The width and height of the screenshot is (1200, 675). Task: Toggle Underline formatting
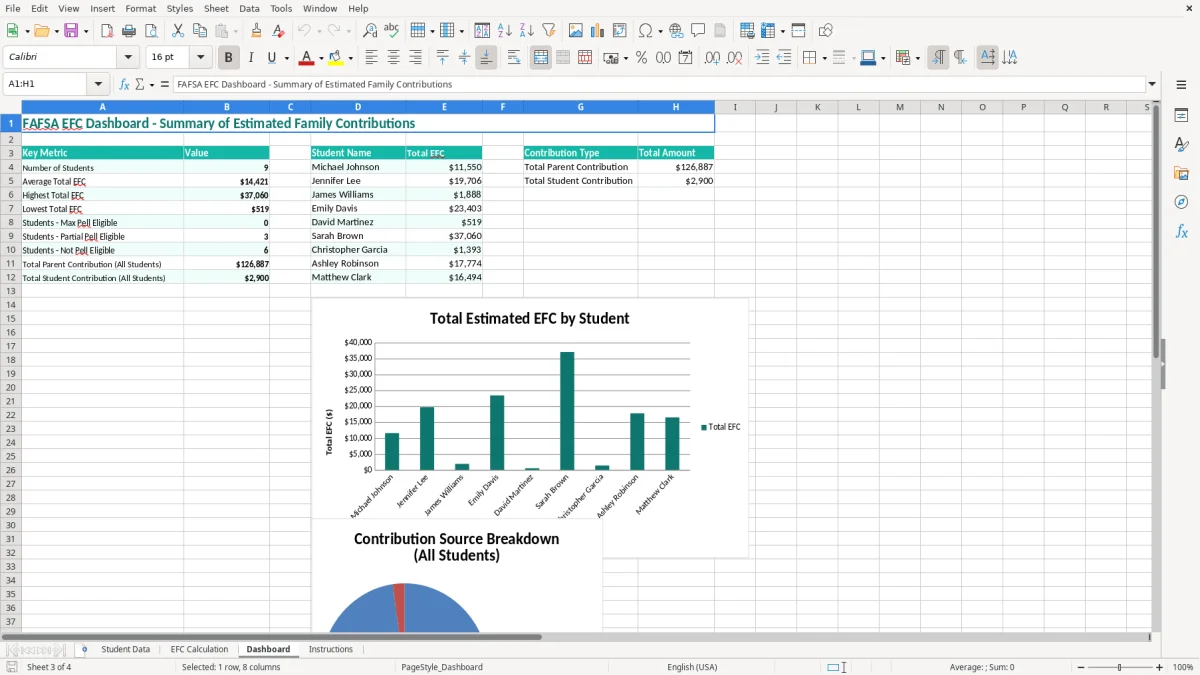272,58
